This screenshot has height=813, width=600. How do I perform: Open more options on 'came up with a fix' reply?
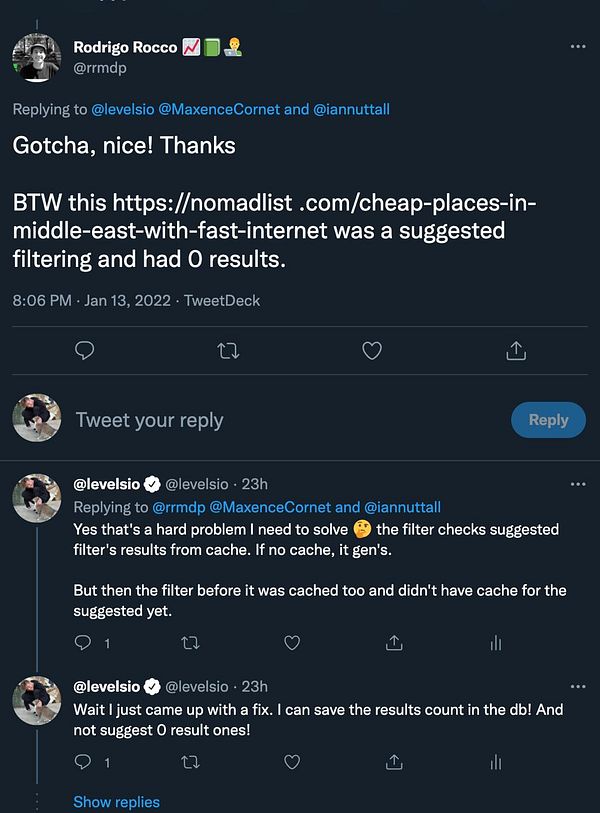[x=577, y=687]
